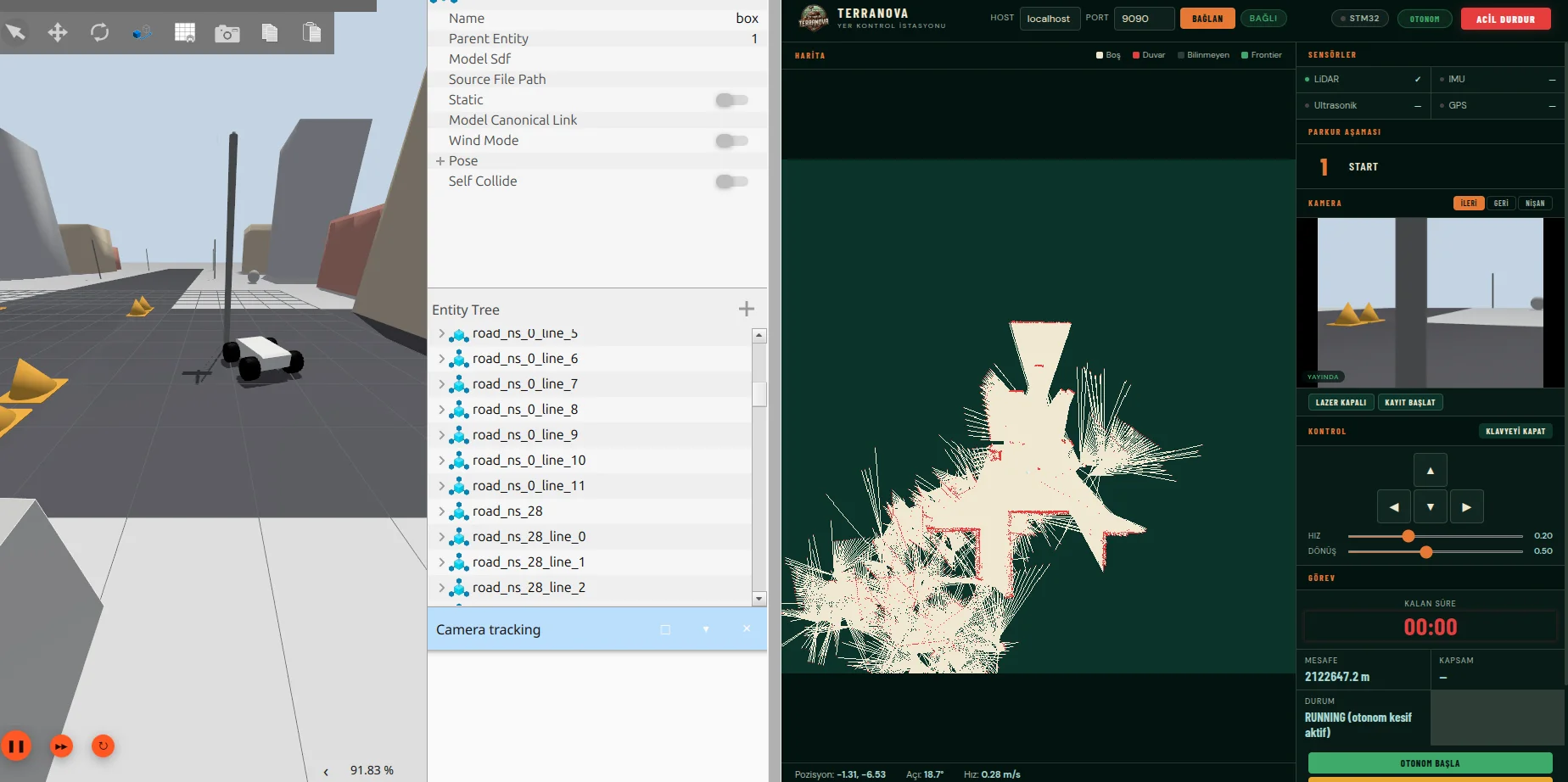1568x782 pixels.
Task: Adjust the HIZ speed slider
Action: pos(1435,536)
